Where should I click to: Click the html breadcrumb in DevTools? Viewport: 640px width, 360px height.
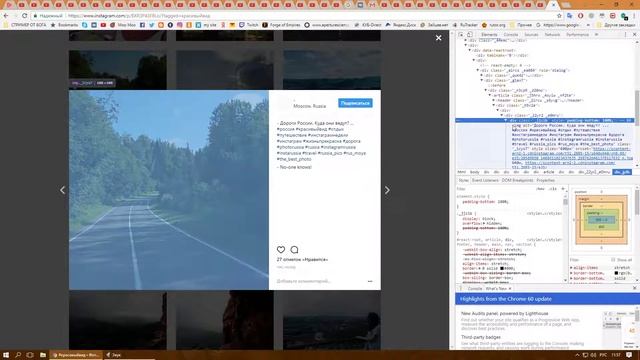point(461,172)
